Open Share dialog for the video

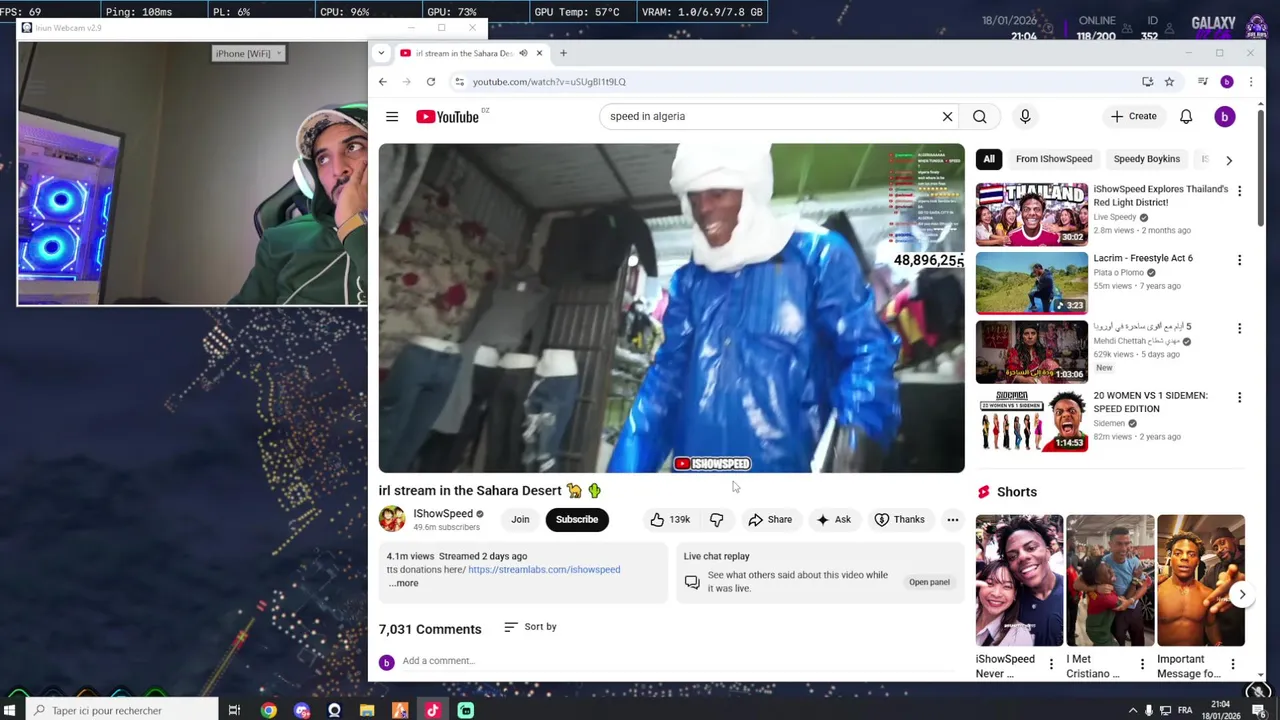[770, 519]
